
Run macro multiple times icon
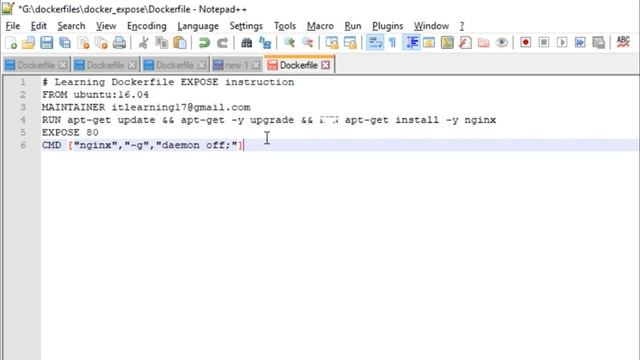click(x=580, y=42)
